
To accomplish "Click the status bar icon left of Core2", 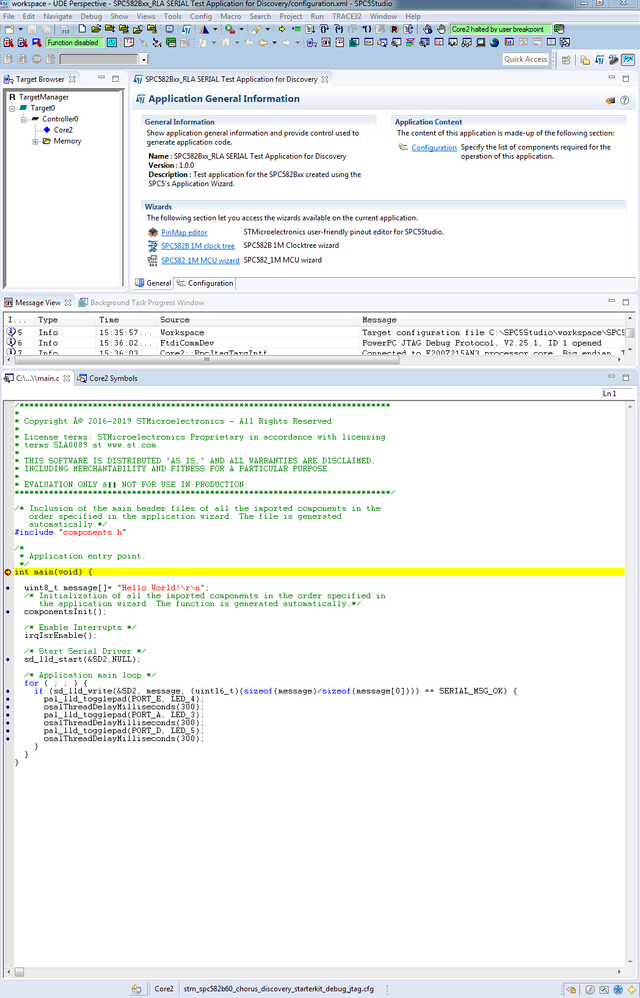I will pyautogui.click(x=136, y=989).
